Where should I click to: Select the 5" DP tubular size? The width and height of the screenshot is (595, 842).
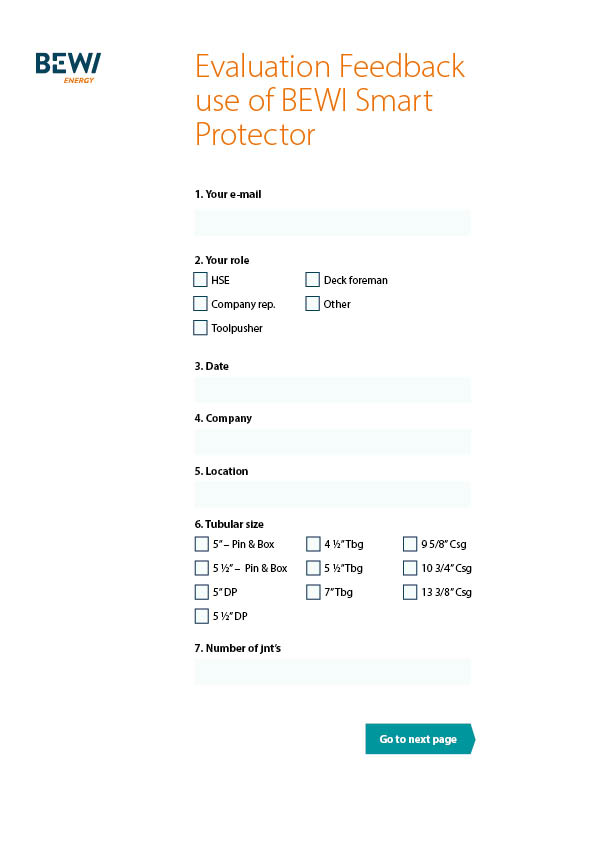click(202, 592)
